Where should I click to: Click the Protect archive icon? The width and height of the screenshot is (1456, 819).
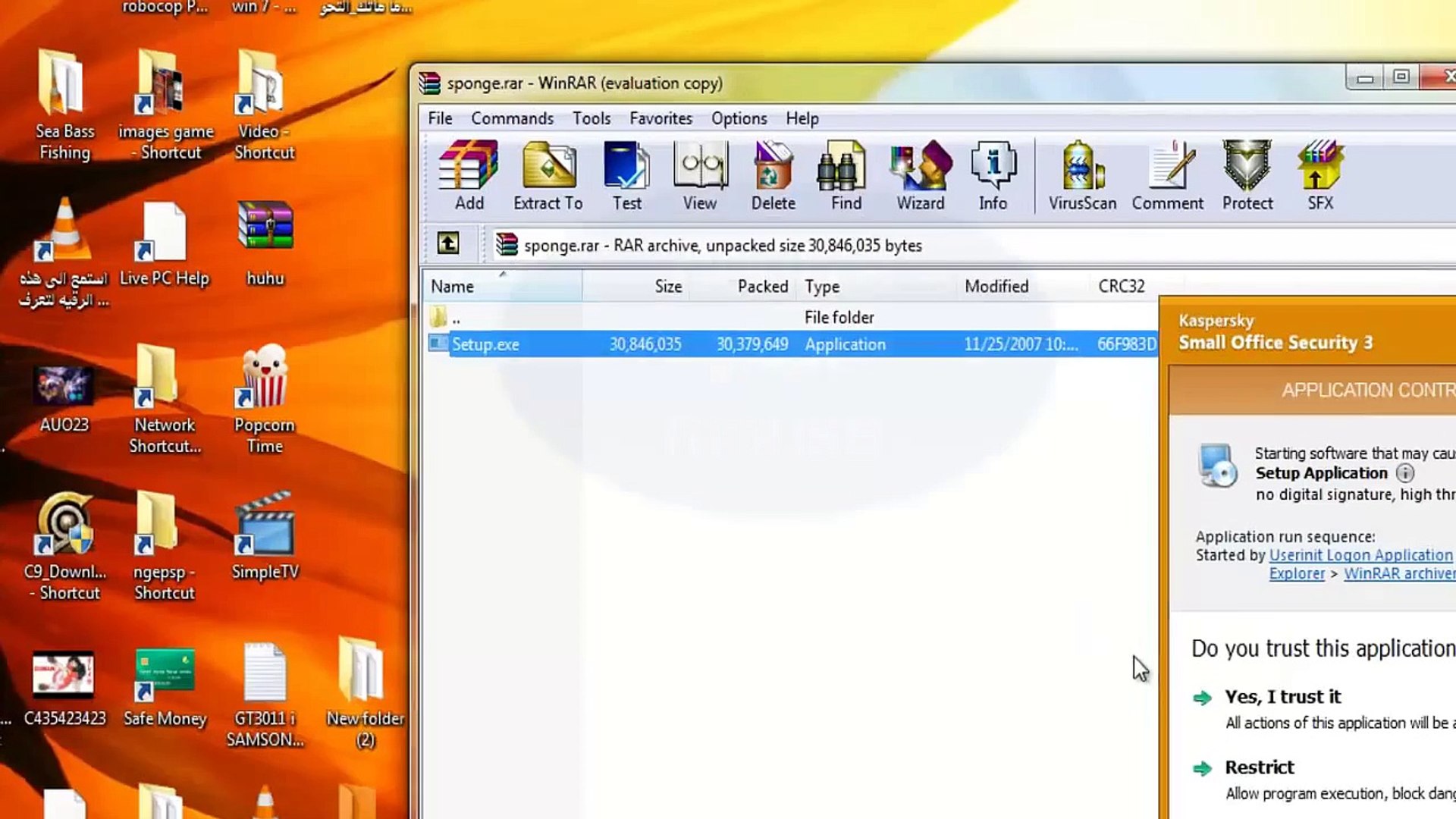[1247, 175]
